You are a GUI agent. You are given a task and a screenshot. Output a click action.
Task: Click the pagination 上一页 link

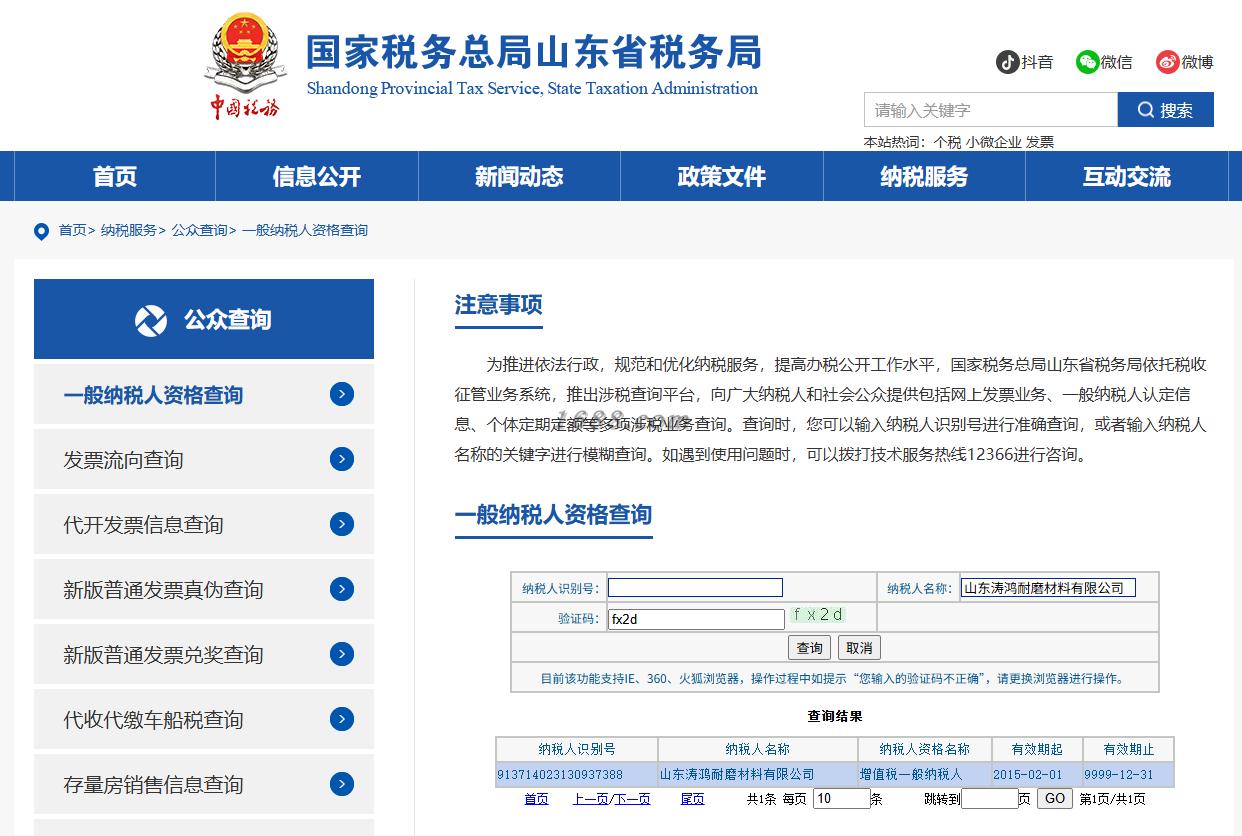pyautogui.click(x=590, y=799)
